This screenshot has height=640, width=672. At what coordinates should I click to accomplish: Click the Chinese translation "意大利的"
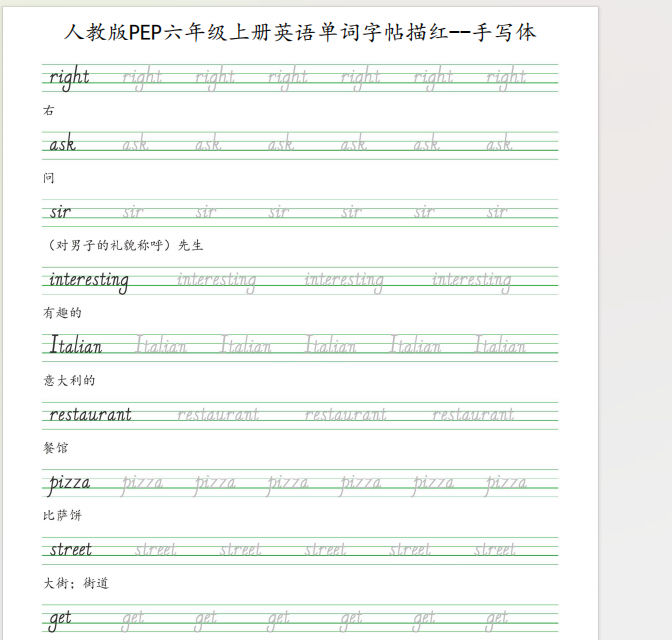point(69,380)
